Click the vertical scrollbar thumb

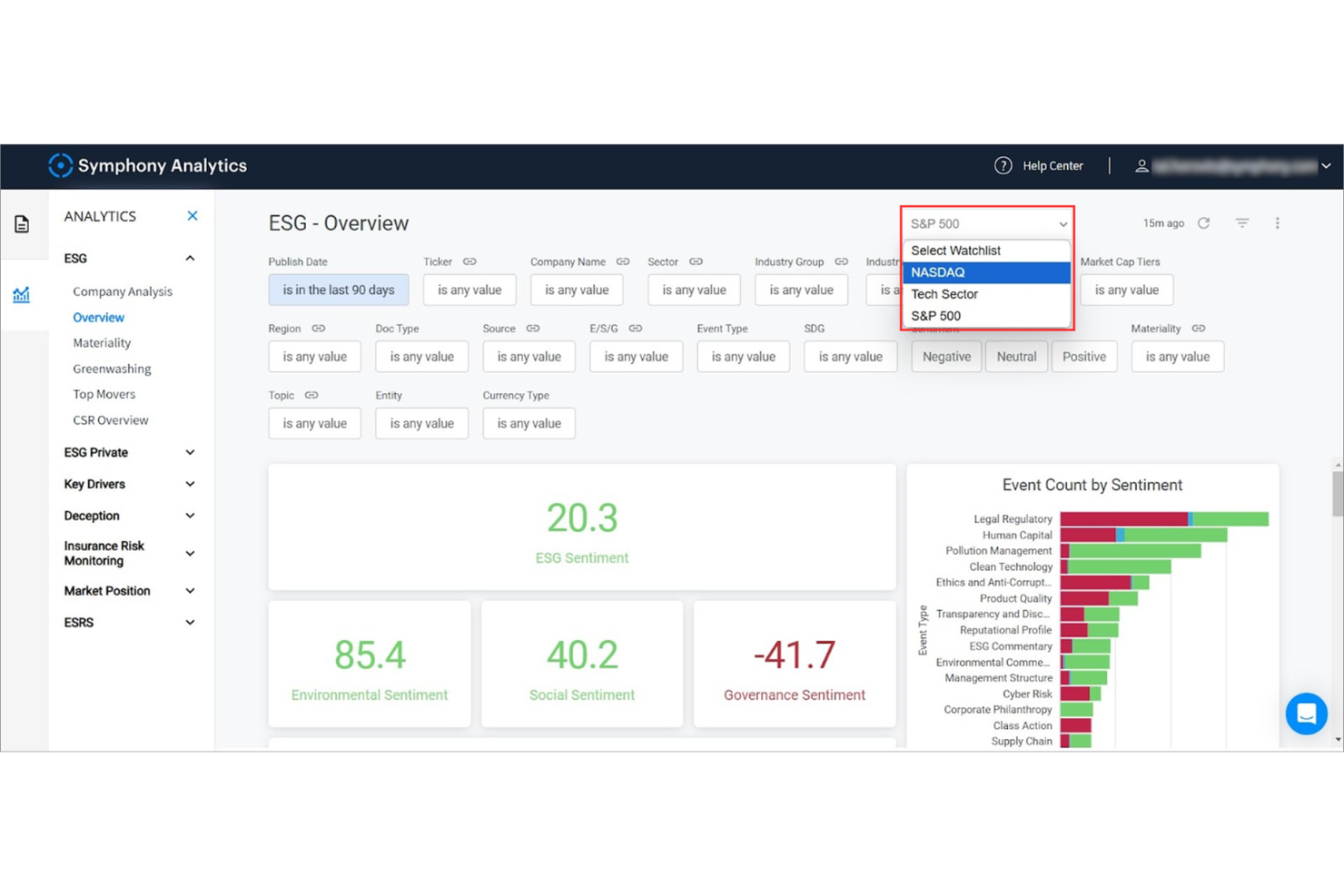(x=1338, y=494)
